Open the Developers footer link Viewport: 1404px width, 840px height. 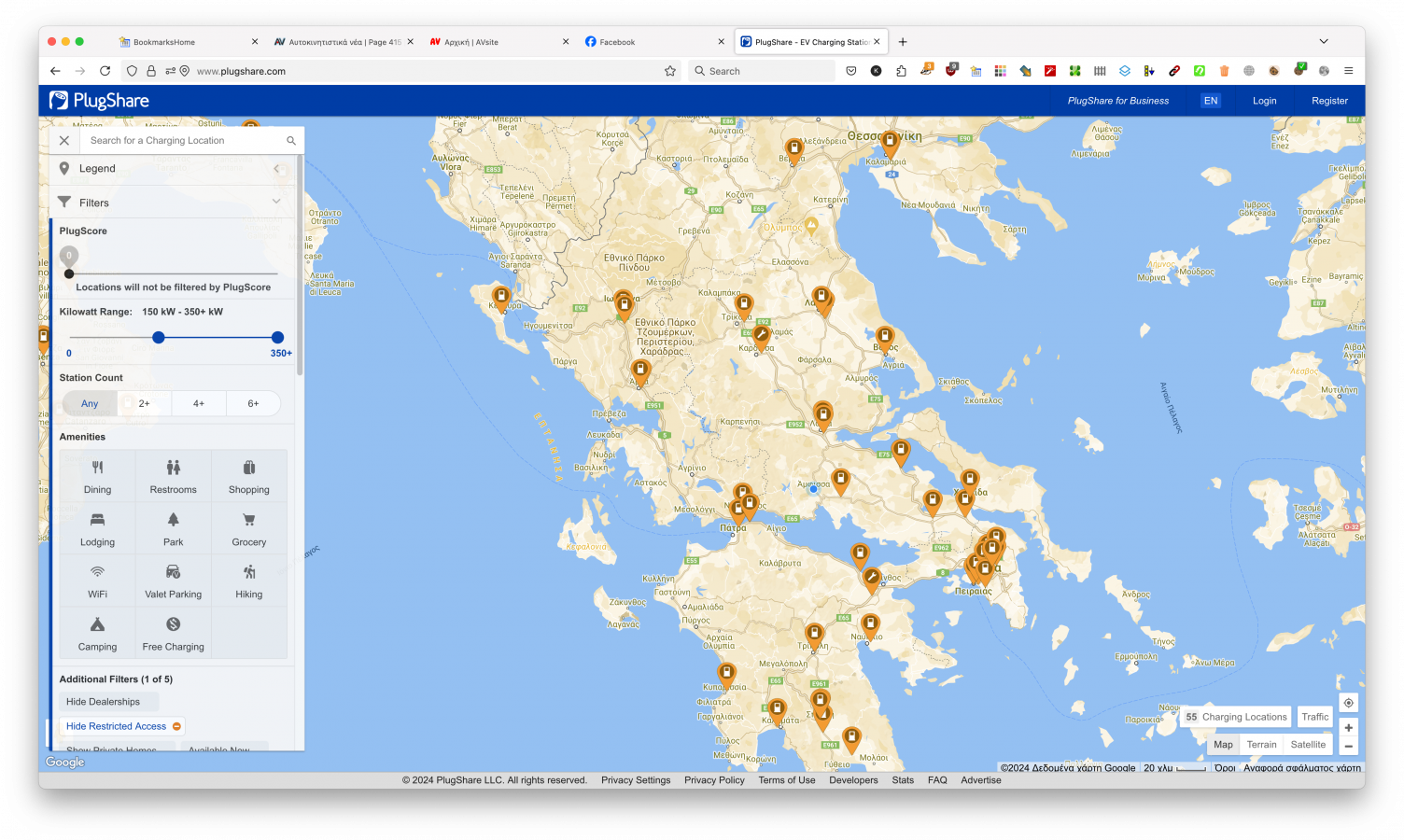click(853, 780)
